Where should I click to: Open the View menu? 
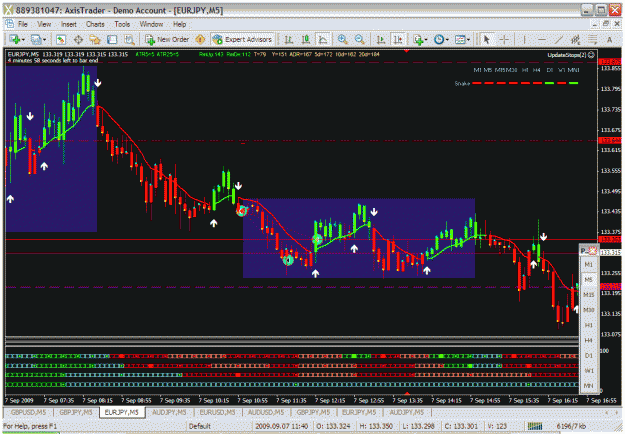(44, 24)
